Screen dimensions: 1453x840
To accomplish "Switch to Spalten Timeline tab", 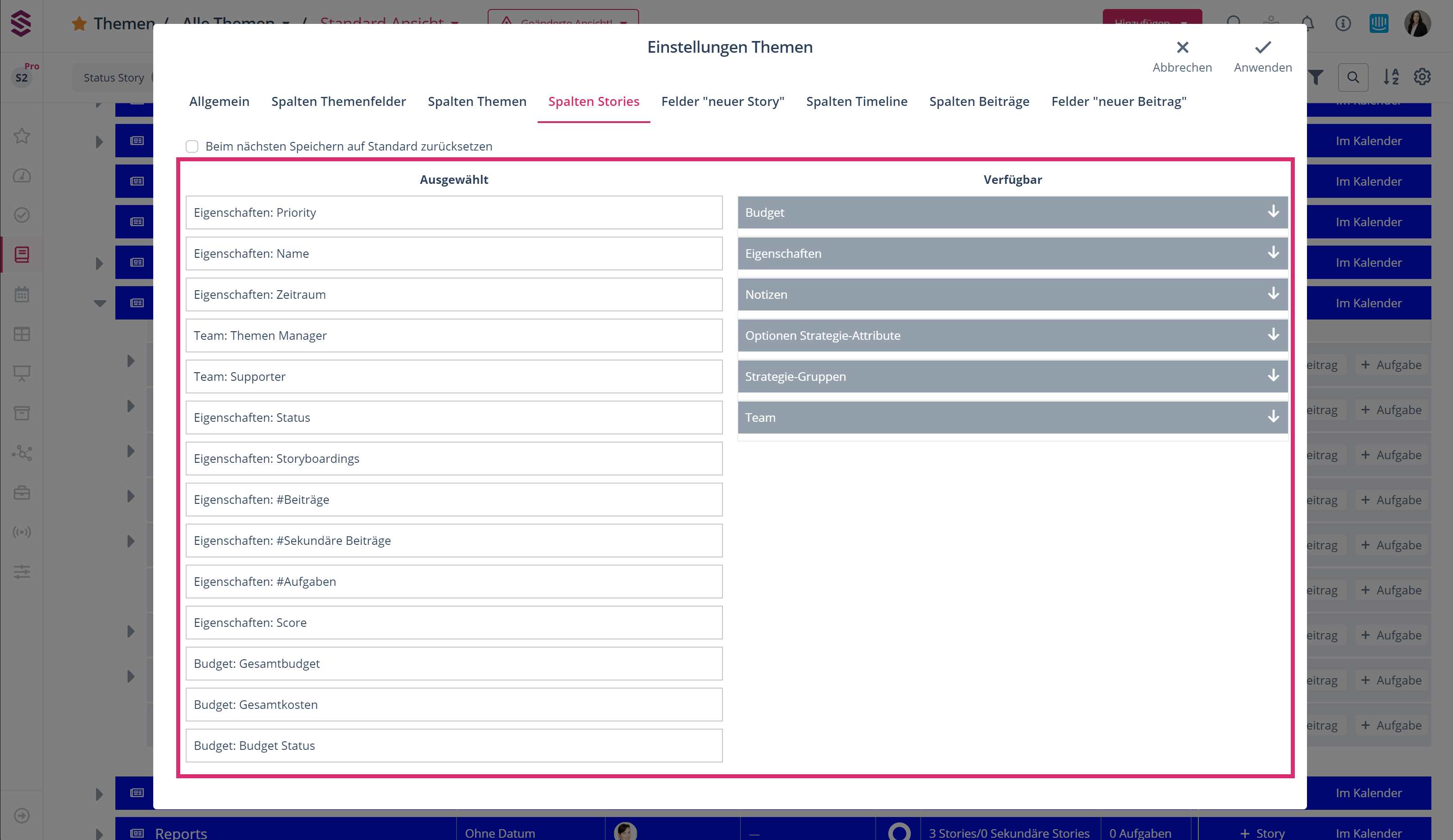I will click(856, 101).
